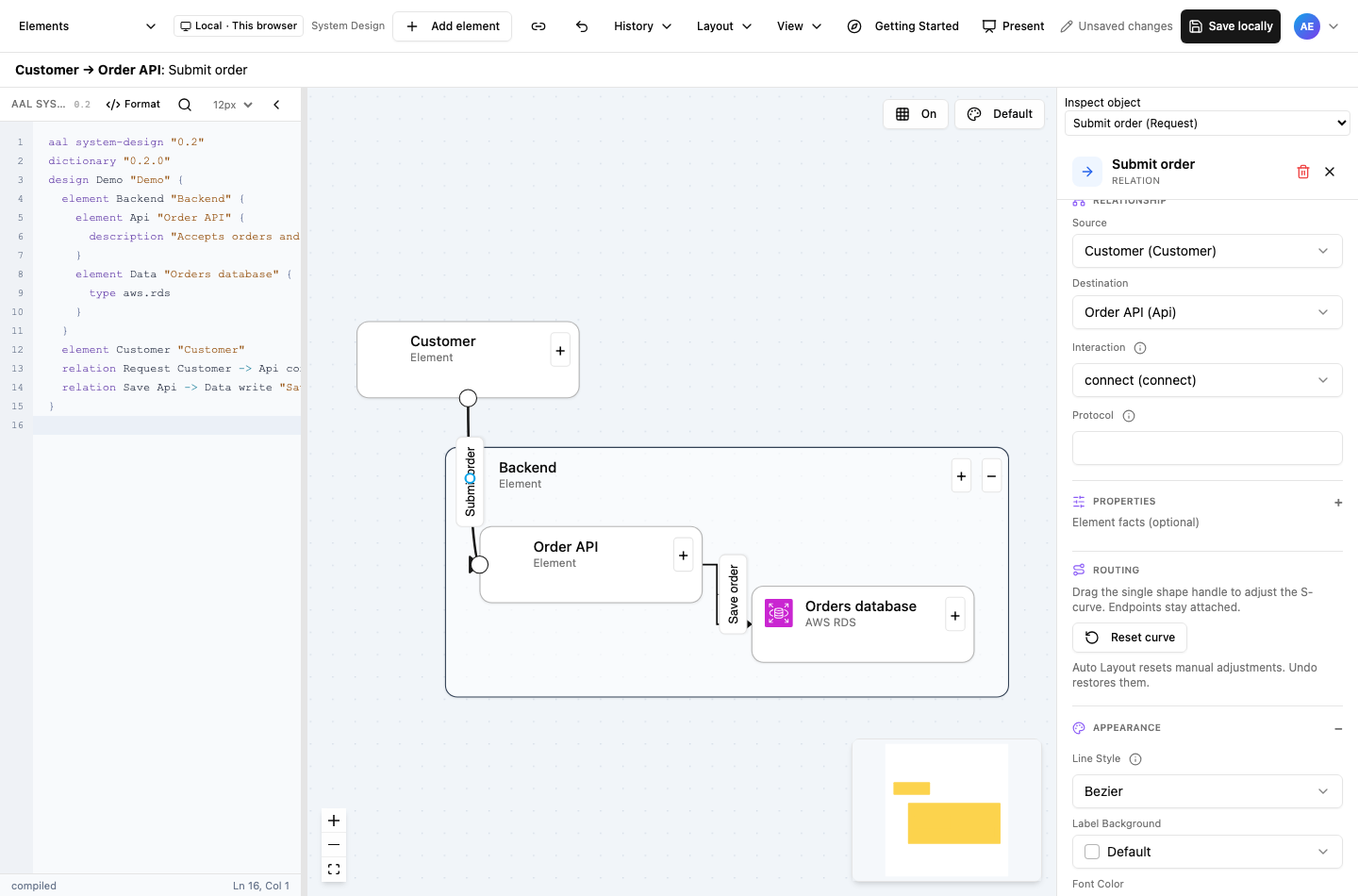Click the Protocol input field
The width and height of the screenshot is (1358, 896).
point(1207,448)
